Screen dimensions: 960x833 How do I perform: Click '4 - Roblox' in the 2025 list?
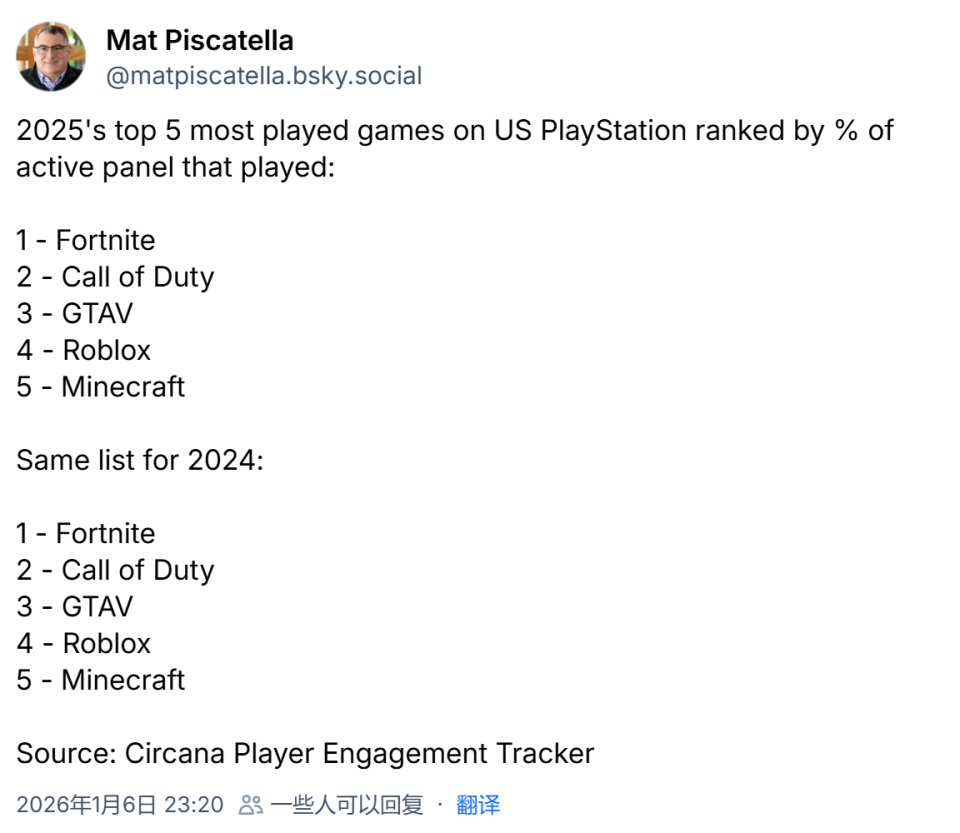click(83, 350)
